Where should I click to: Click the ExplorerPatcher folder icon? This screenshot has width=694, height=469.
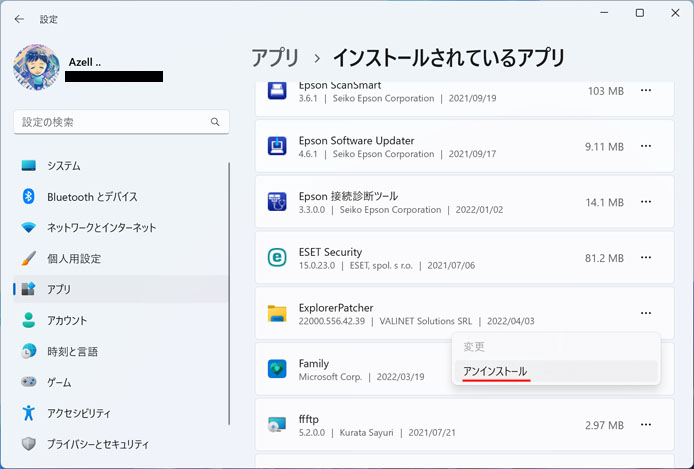[x=277, y=313]
